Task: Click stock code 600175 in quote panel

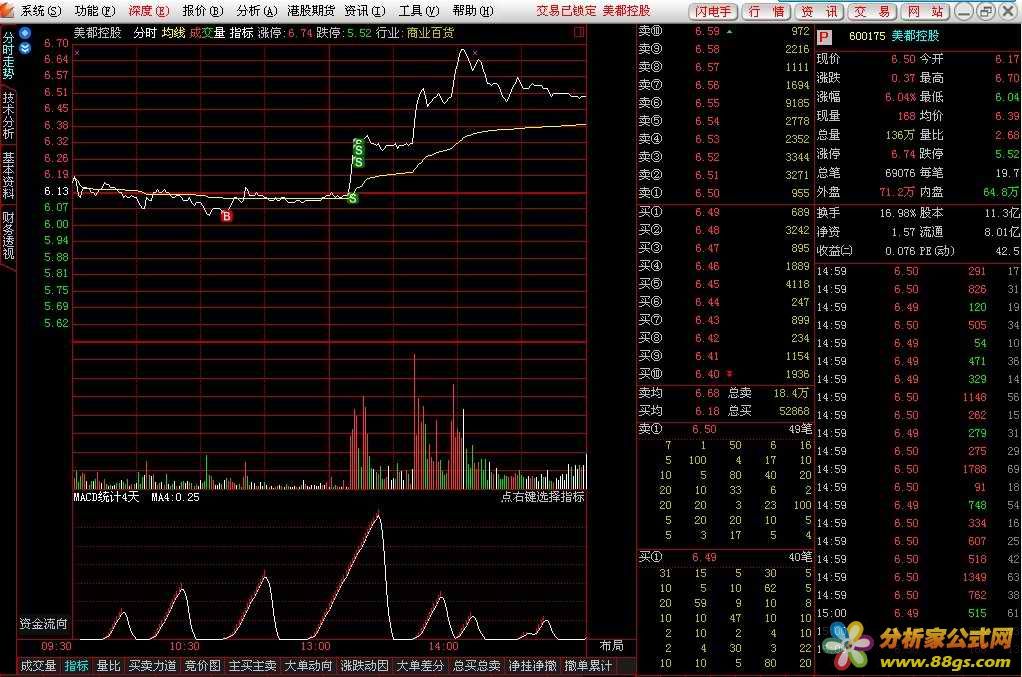Action: pyautogui.click(x=867, y=36)
